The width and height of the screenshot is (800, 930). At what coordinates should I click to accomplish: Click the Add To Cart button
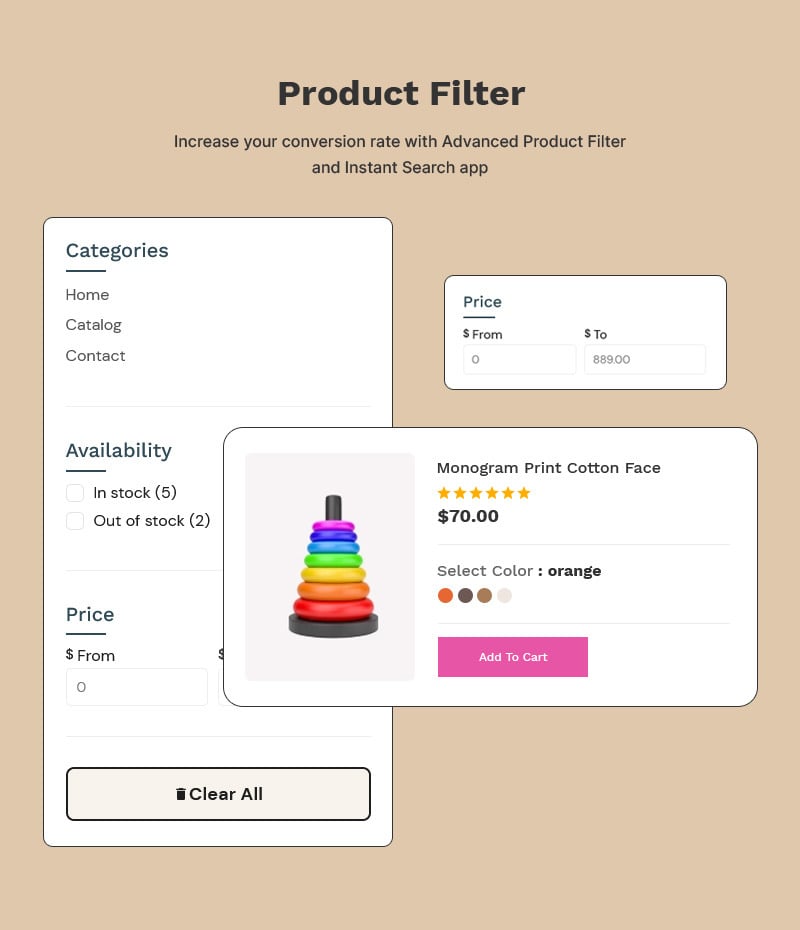[513, 657]
